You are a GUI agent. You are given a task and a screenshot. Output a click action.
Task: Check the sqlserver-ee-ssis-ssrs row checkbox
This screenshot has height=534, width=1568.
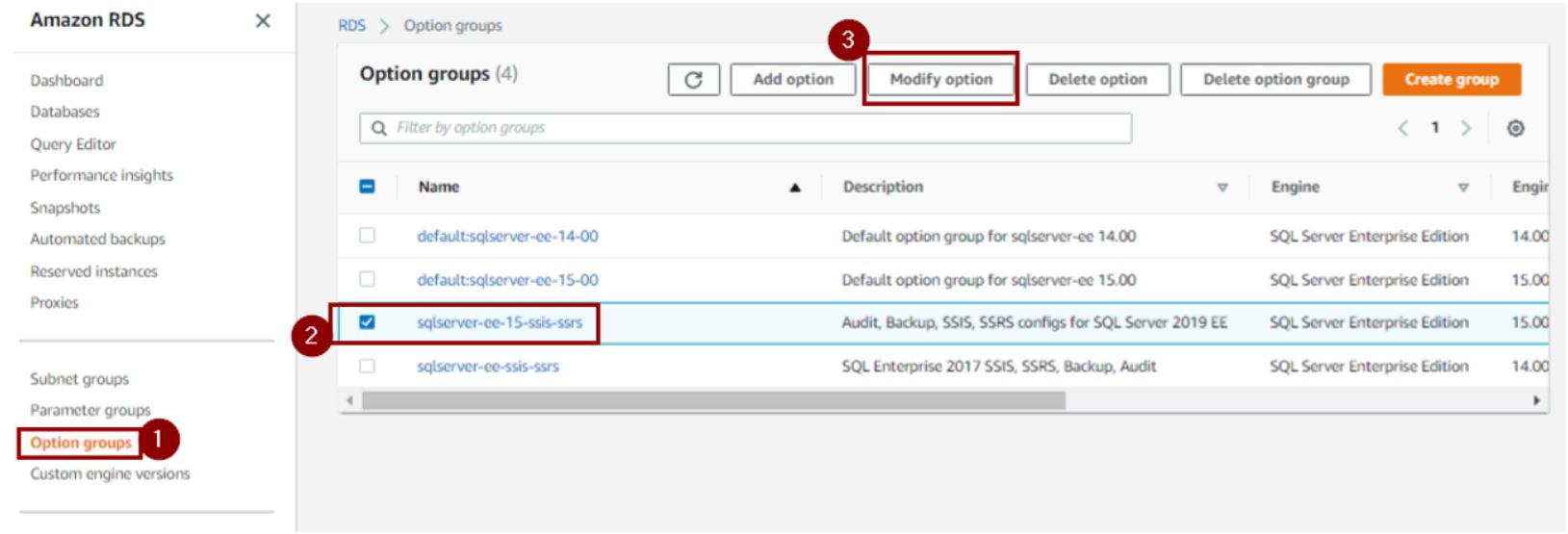coord(367,366)
